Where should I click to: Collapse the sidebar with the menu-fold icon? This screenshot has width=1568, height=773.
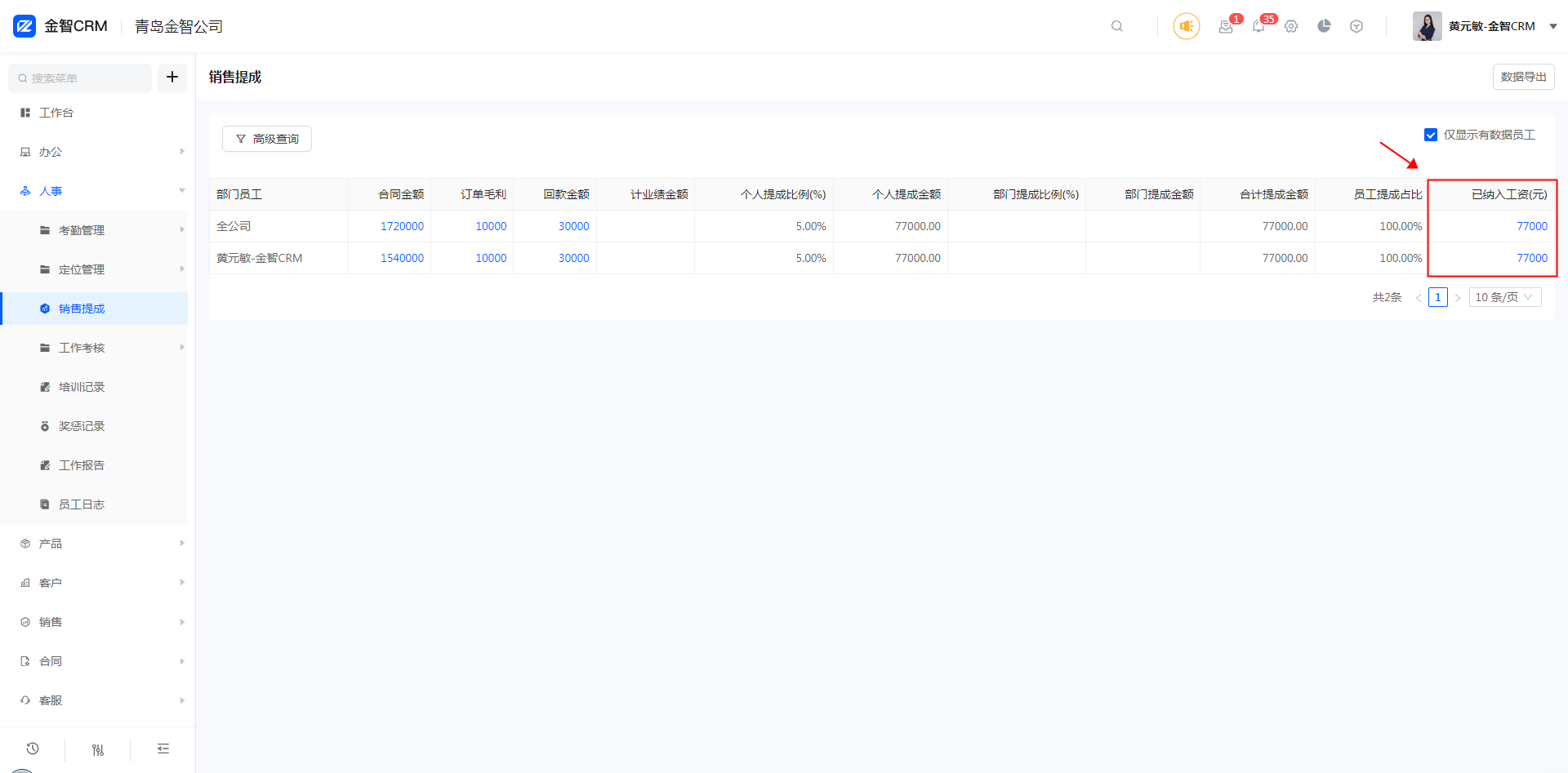pyautogui.click(x=163, y=749)
